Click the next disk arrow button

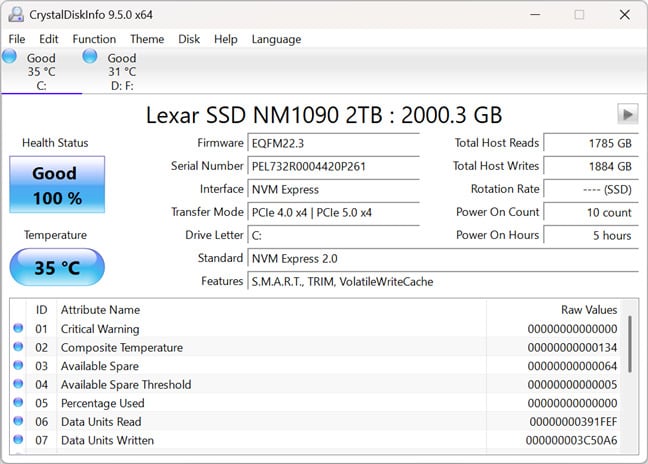click(627, 114)
